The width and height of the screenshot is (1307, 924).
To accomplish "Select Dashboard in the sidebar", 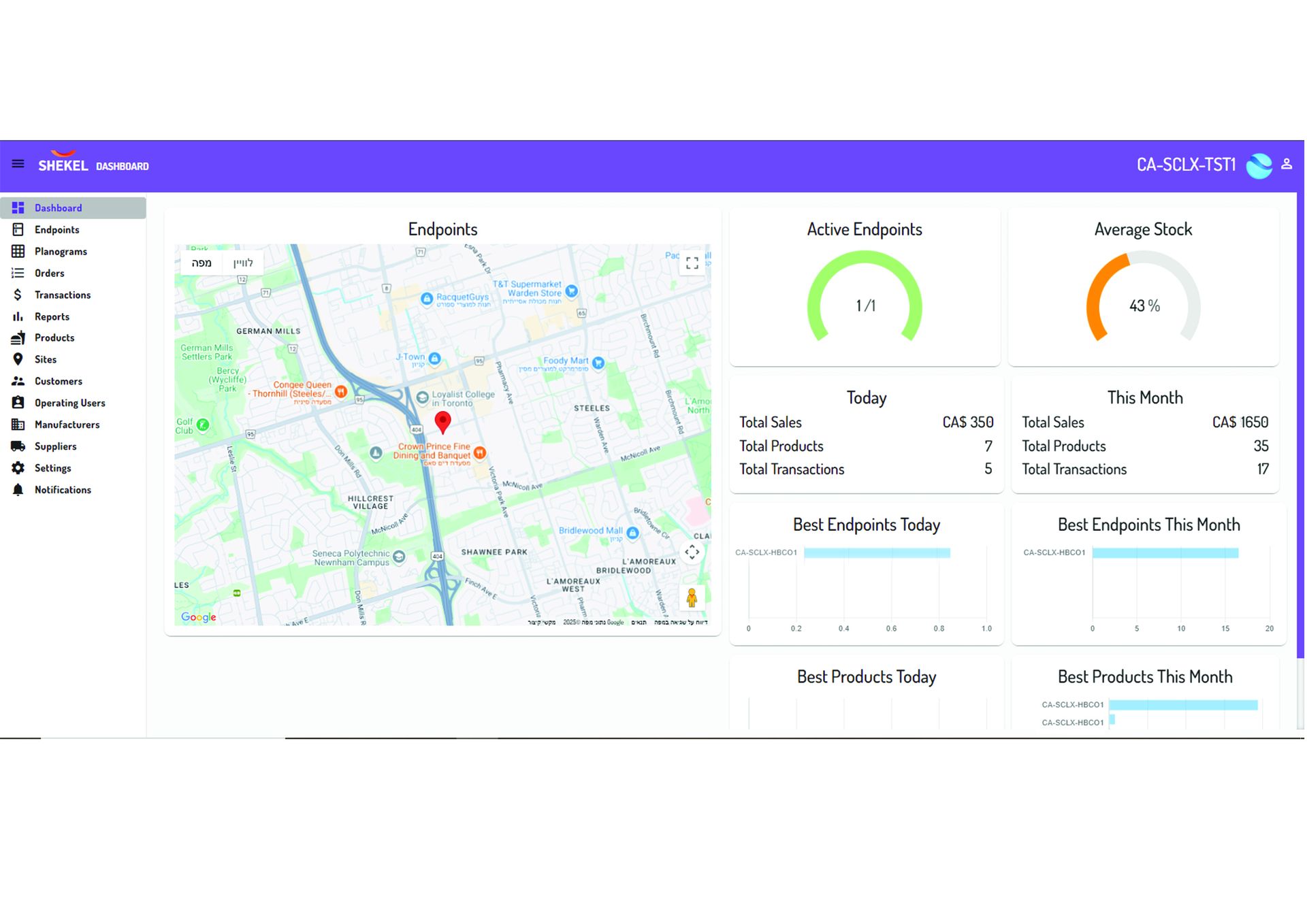I will [x=74, y=208].
